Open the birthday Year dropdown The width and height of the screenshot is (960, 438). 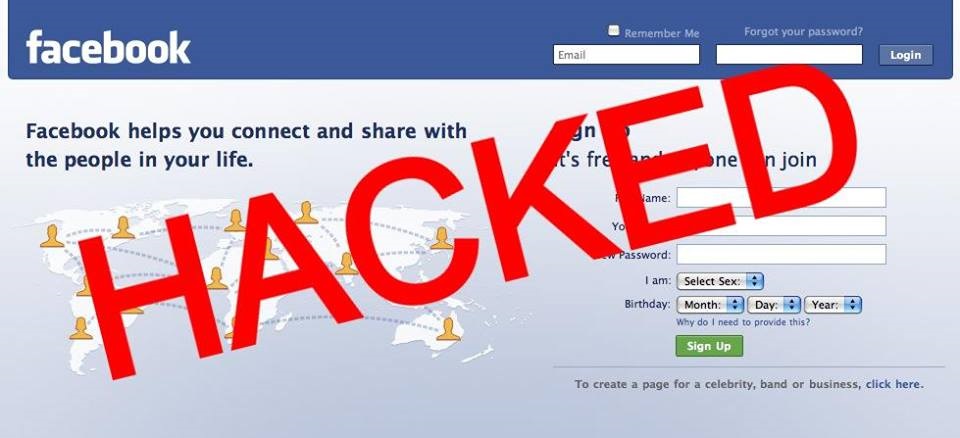coord(833,304)
